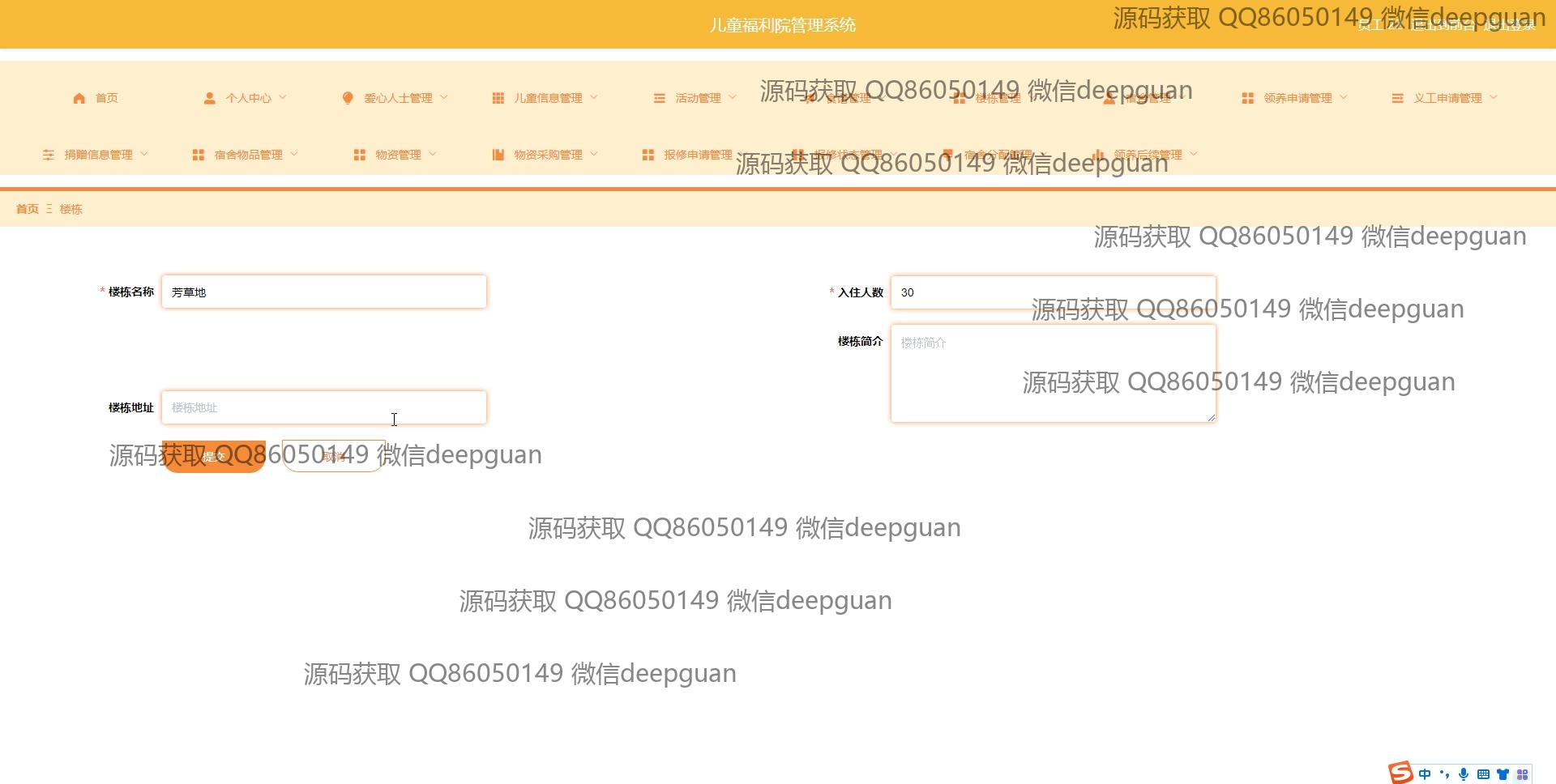Go to 首页 via the breadcrumb

[x=28, y=209]
